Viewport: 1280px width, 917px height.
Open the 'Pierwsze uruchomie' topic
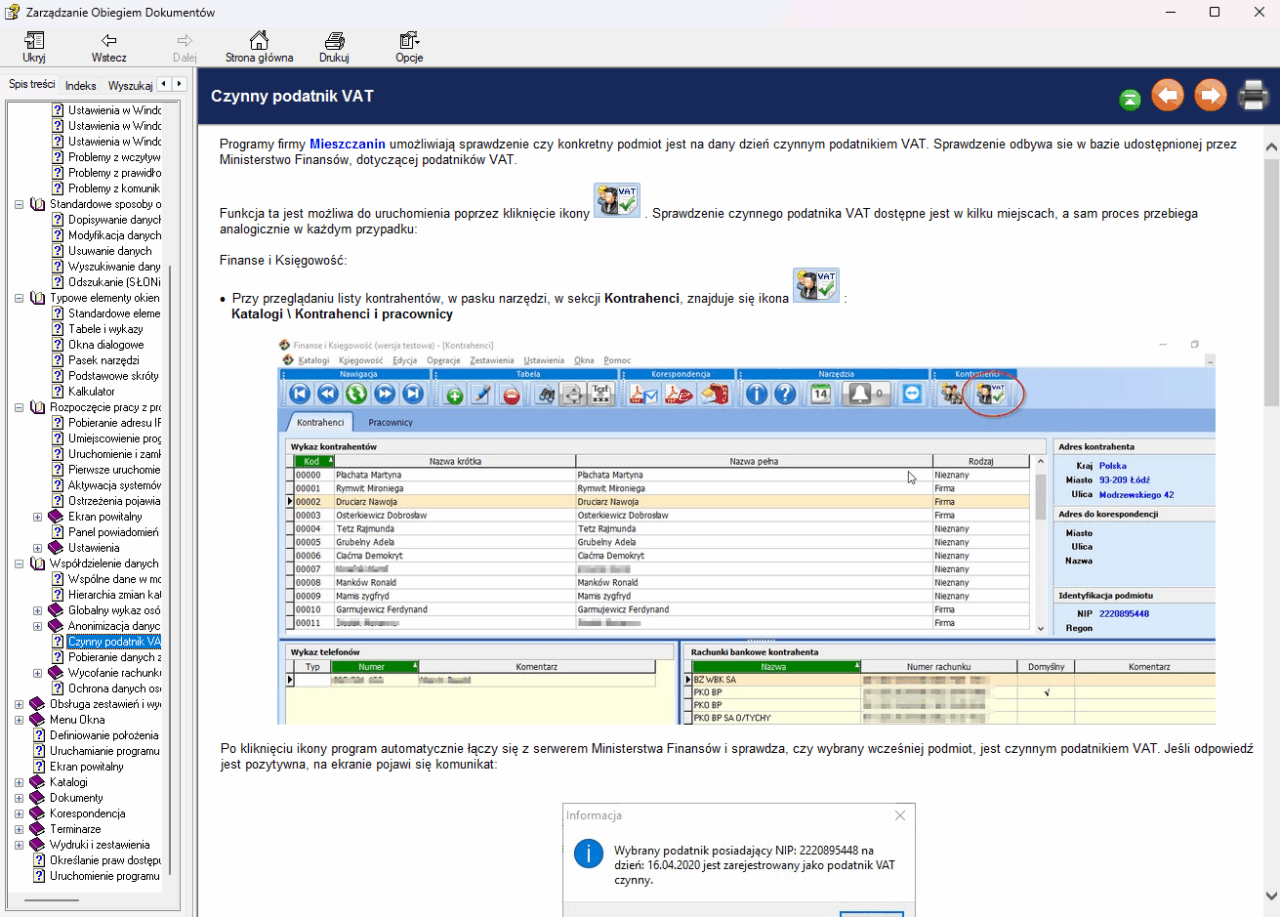pos(114,470)
